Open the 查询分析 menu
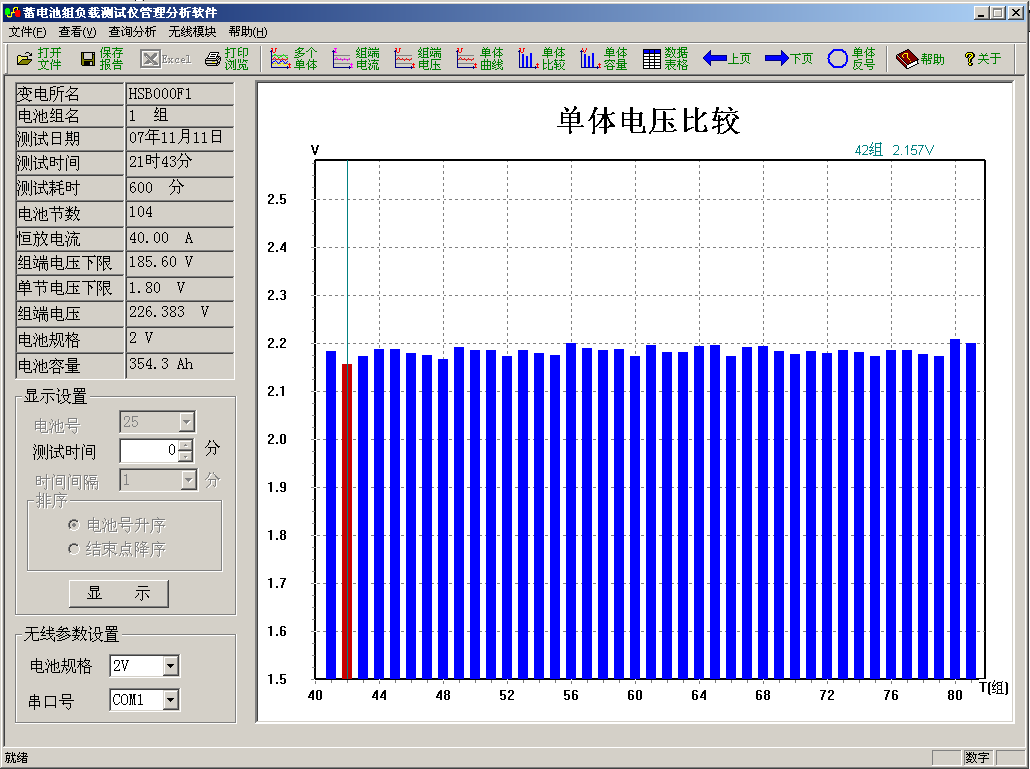The width and height of the screenshot is (1030, 769). 132,32
